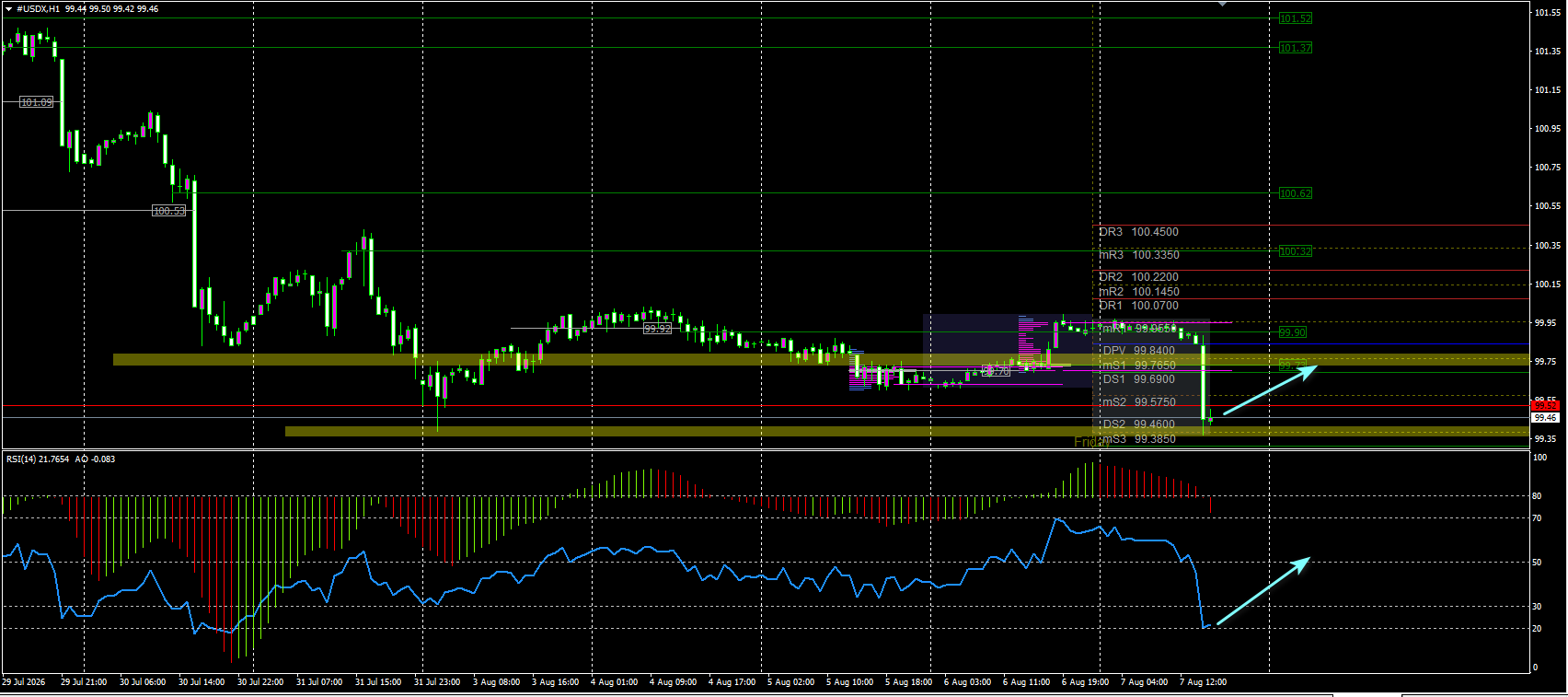The image size is (1568, 697).
Task: Click the gray boxed 99.92 level label
Action: click(657, 329)
